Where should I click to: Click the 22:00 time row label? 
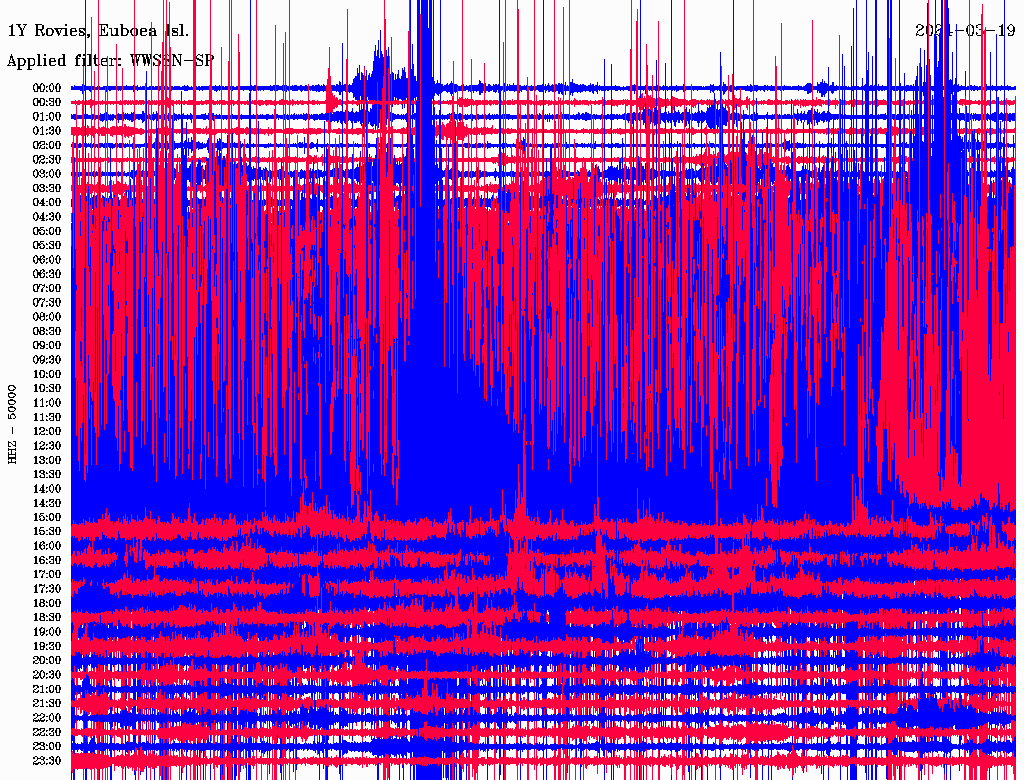pyautogui.click(x=48, y=718)
